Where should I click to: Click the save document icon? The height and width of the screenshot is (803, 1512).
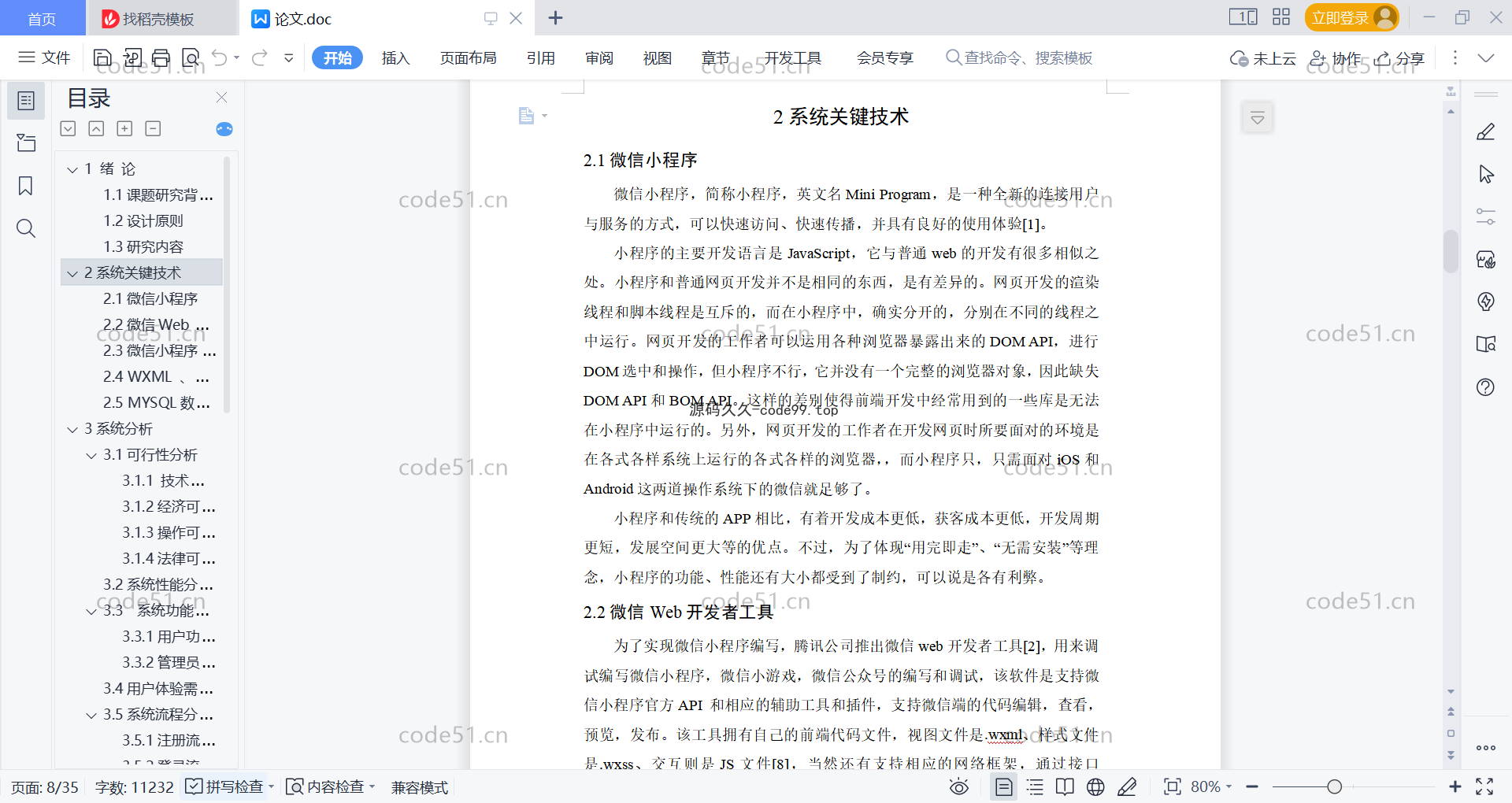coord(102,57)
